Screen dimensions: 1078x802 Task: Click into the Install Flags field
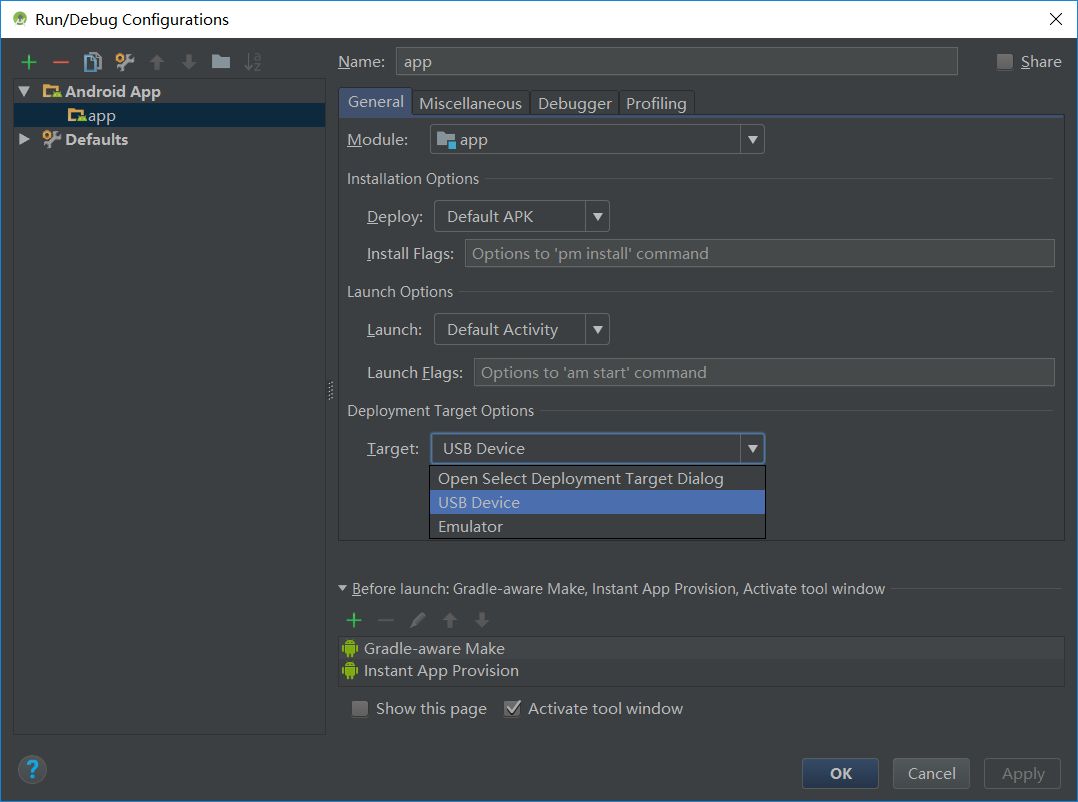coord(760,253)
